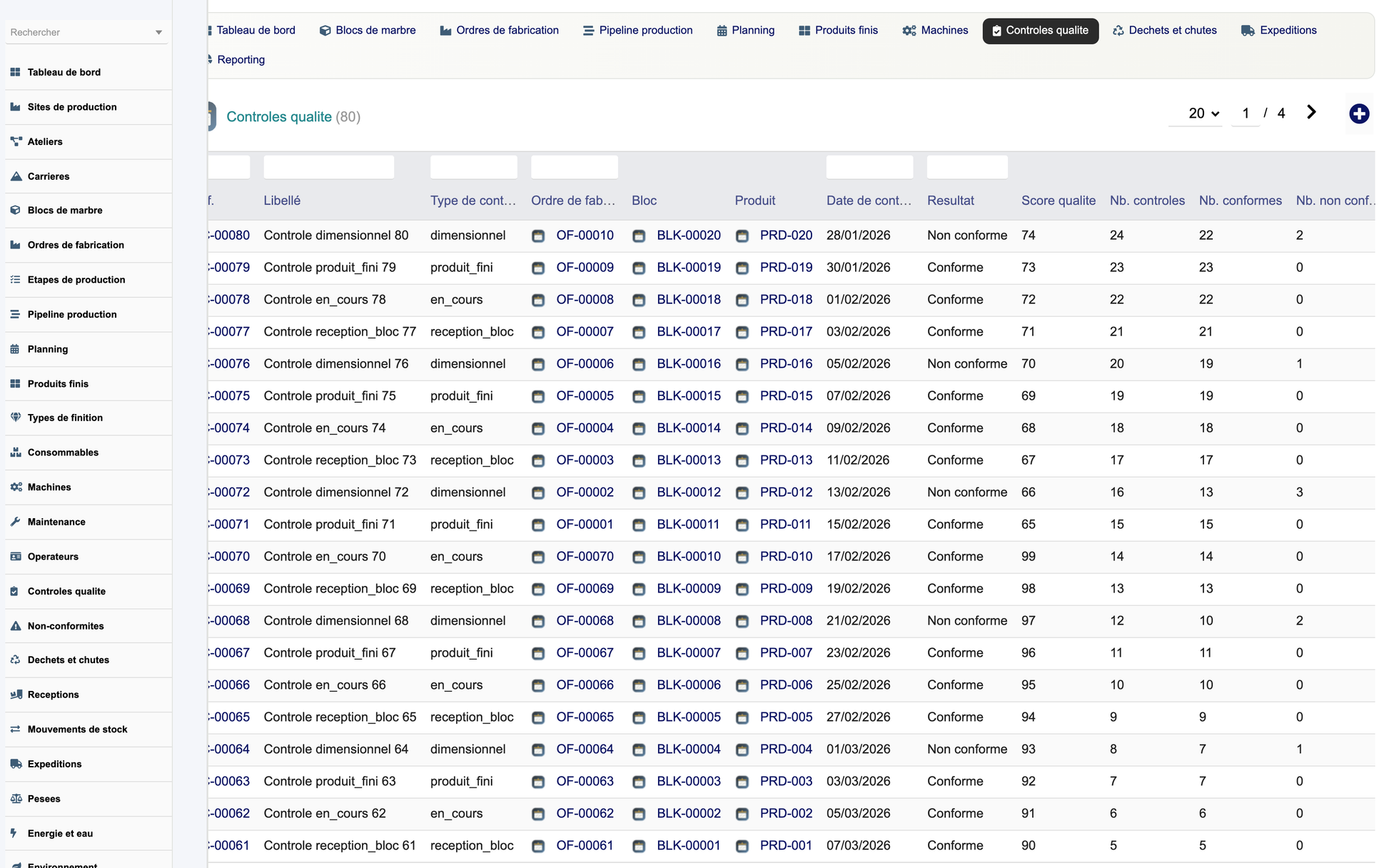
Task: Go to next page with right chevron
Action: [x=1311, y=112]
